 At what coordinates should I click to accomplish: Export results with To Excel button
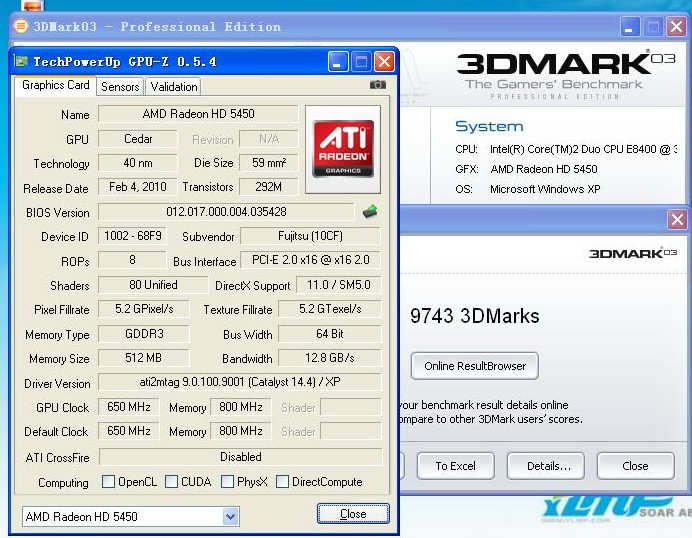455,466
